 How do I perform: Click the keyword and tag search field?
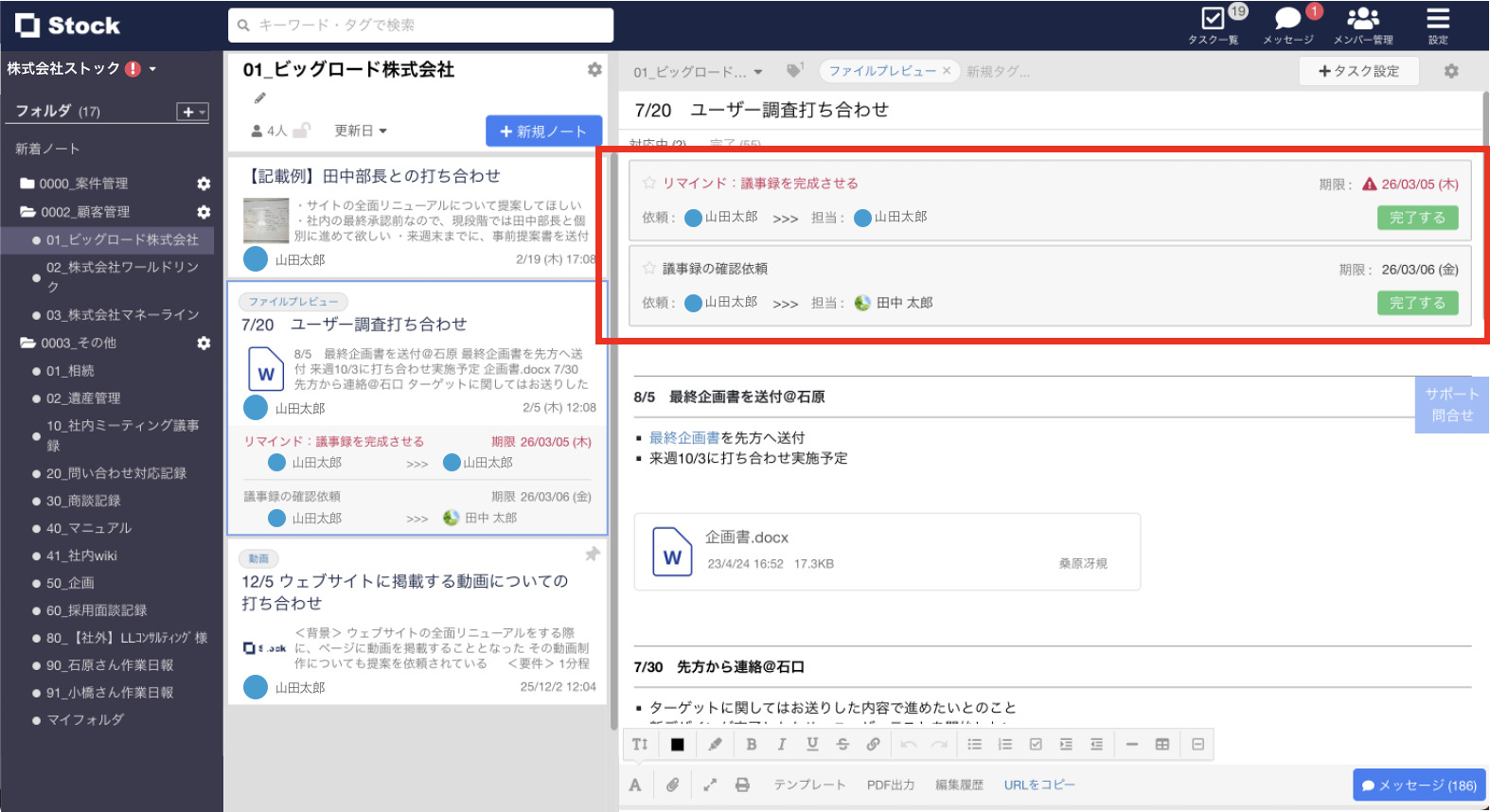click(x=420, y=25)
